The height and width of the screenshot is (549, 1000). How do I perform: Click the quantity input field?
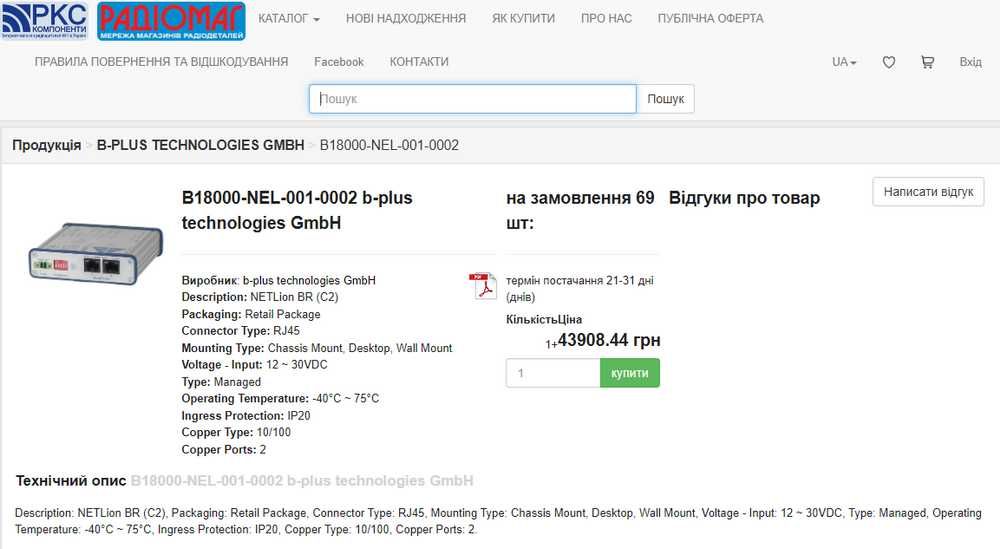553,373
